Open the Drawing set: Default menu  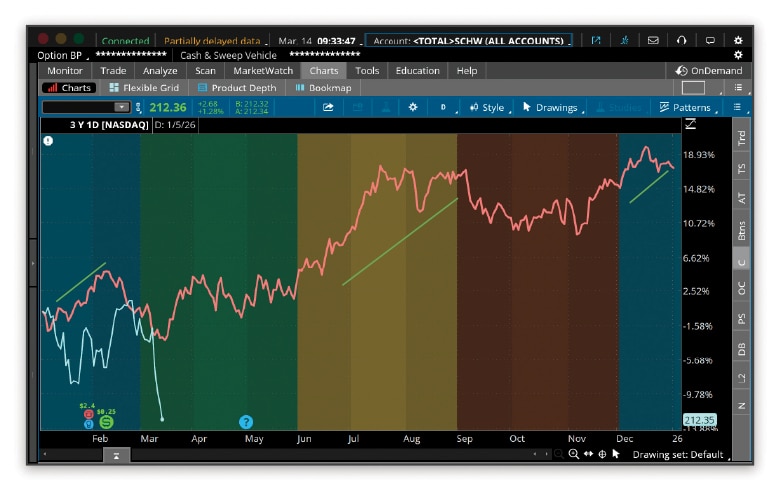[679, 454]
